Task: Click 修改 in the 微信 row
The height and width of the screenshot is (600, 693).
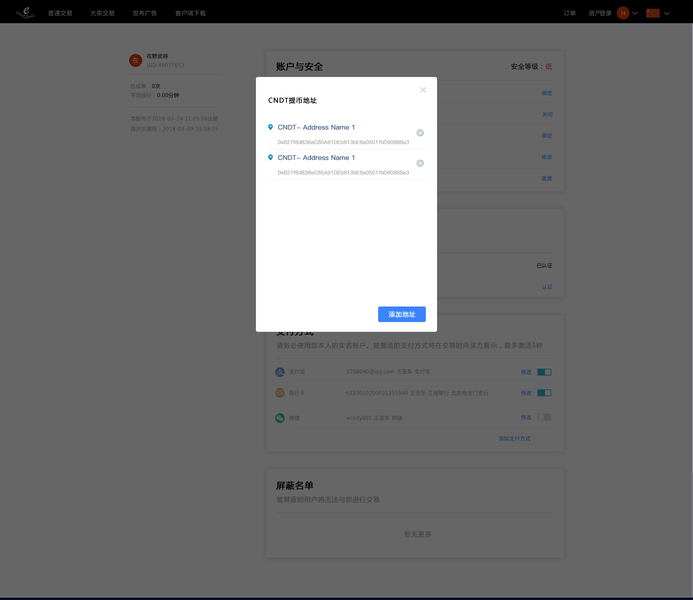Action: tap(526, 418)
